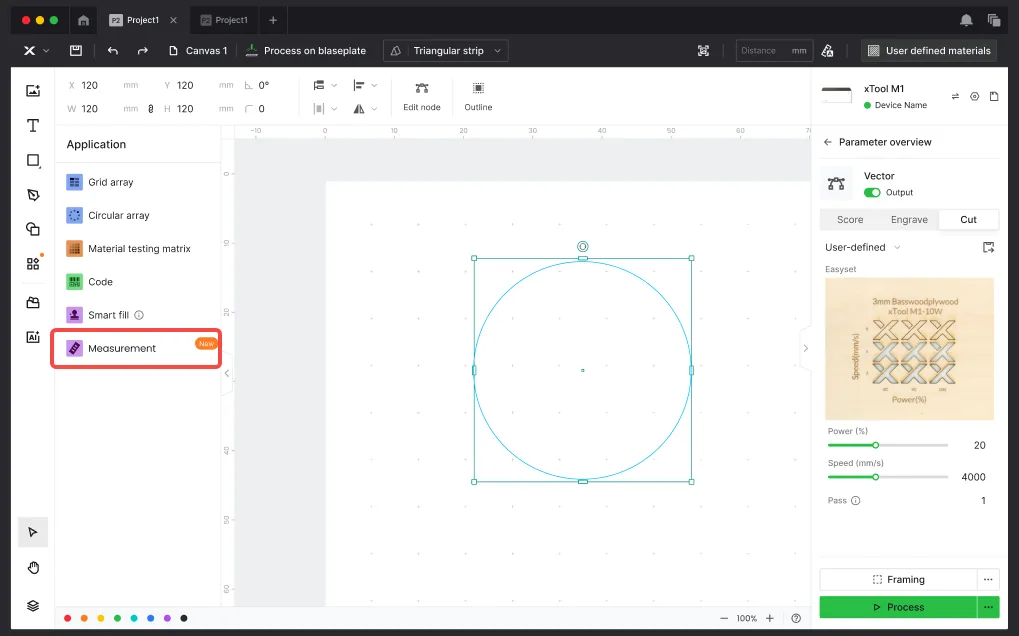This screenshot has width=1019, height=636.
Task: Open the layers panel icon
Action: [x=33, y=605]
